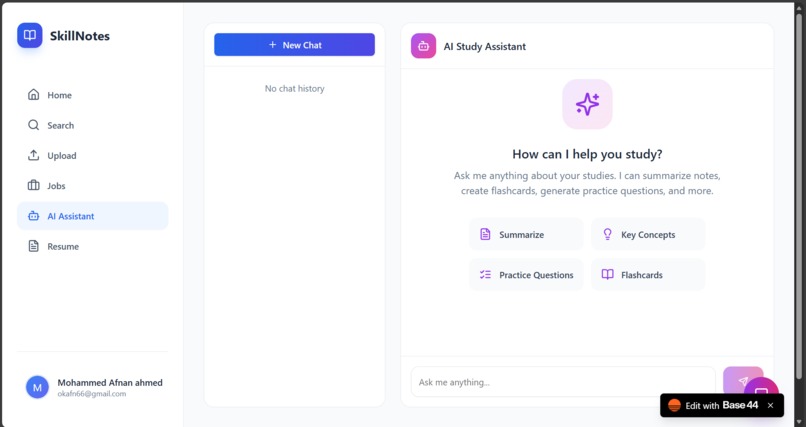Click Edit with Base44 badge text

tap(722, 405)
